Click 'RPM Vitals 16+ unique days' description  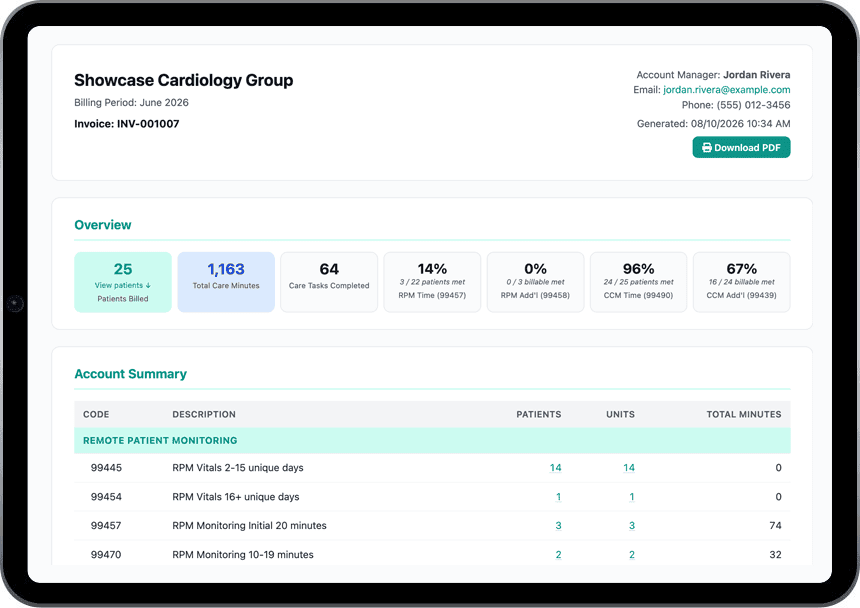pyautogui.click(x=236, y=497)
